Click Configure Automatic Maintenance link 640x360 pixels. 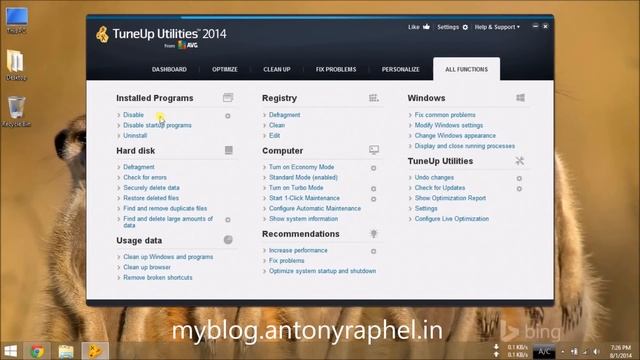[315, 208]
